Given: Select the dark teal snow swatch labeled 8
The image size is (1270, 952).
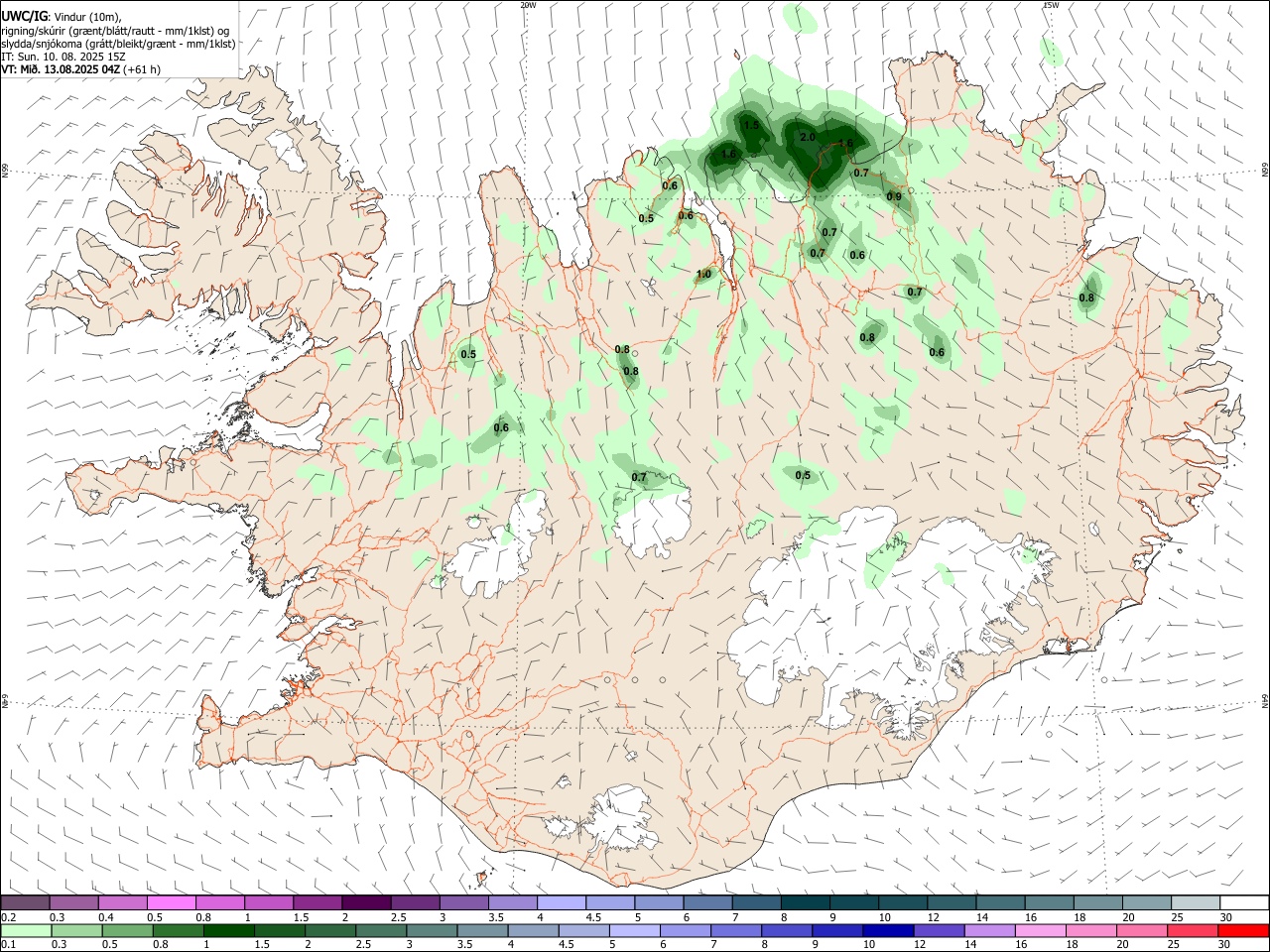Looking at the screenshot, I should click(x=805, y=902).
